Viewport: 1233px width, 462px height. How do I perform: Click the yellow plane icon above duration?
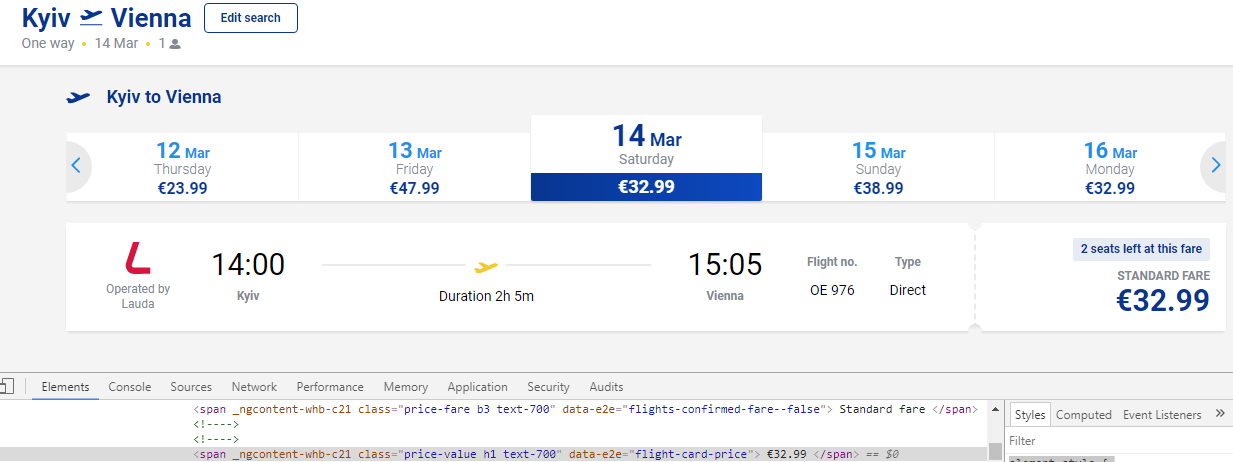pyautogui.click(x=486, y=267)
